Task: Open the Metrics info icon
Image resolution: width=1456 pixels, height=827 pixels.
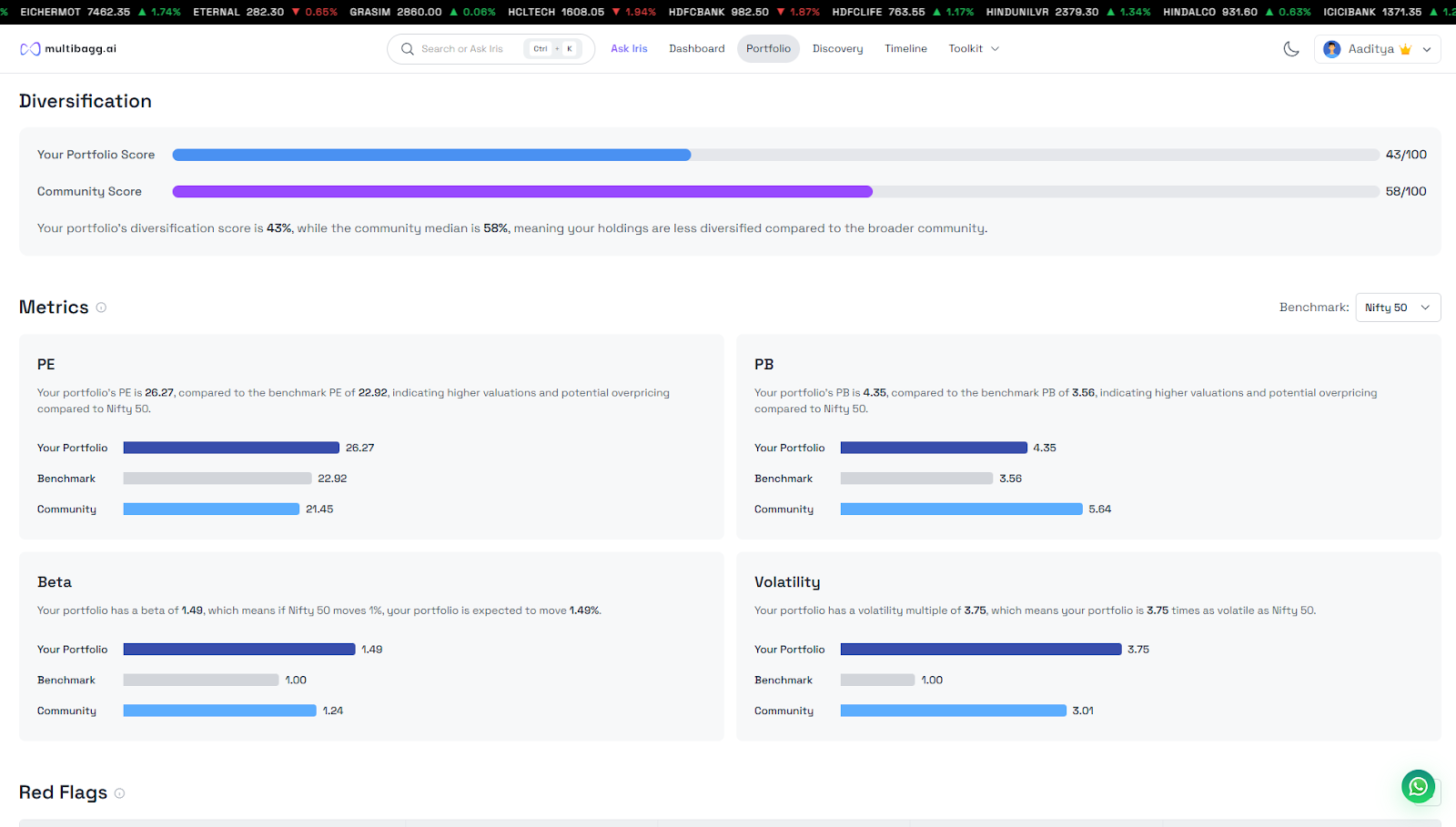Action: tap(101, 308)
